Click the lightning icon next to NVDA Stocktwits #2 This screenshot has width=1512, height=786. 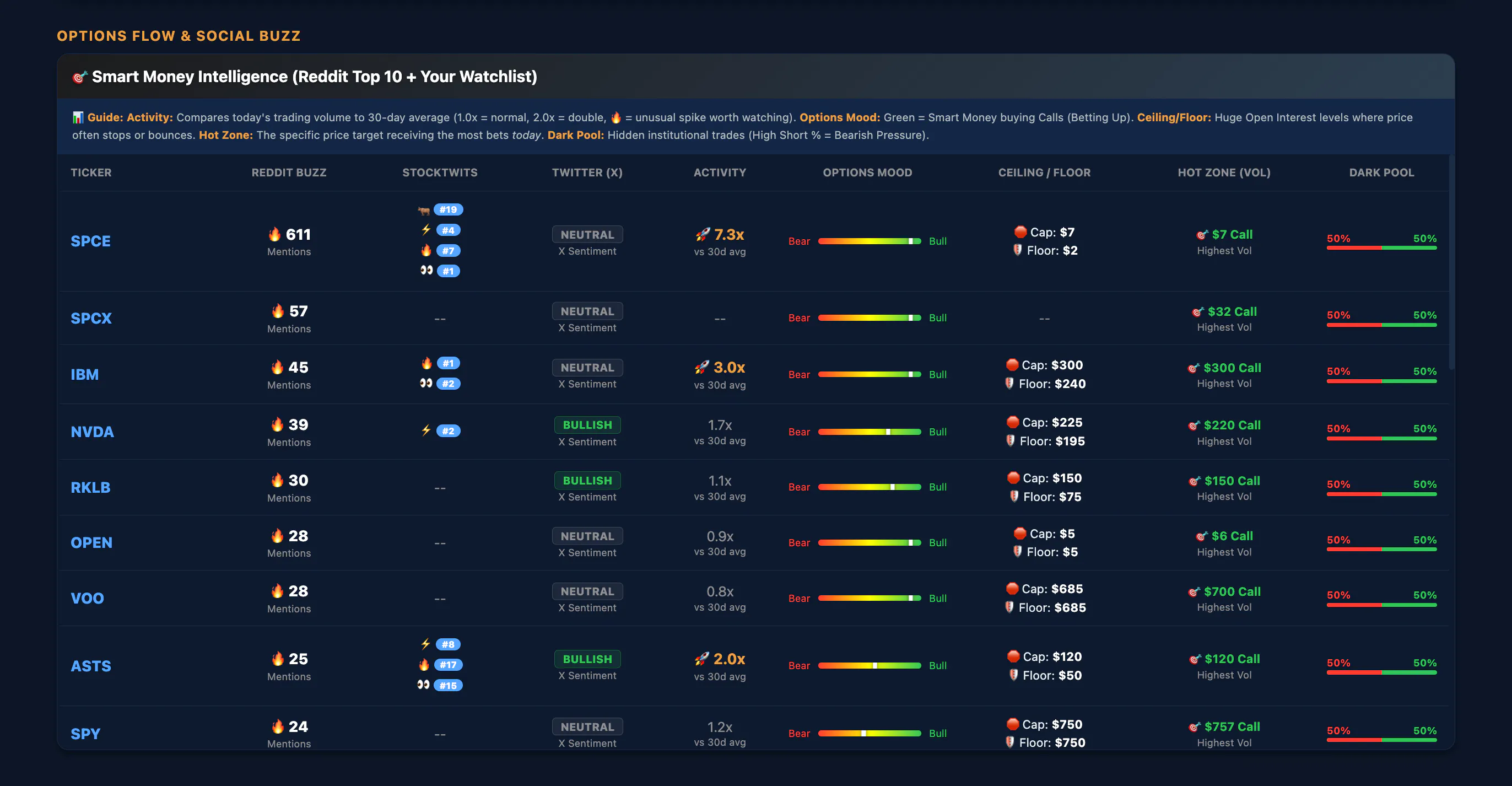point(426,430)
